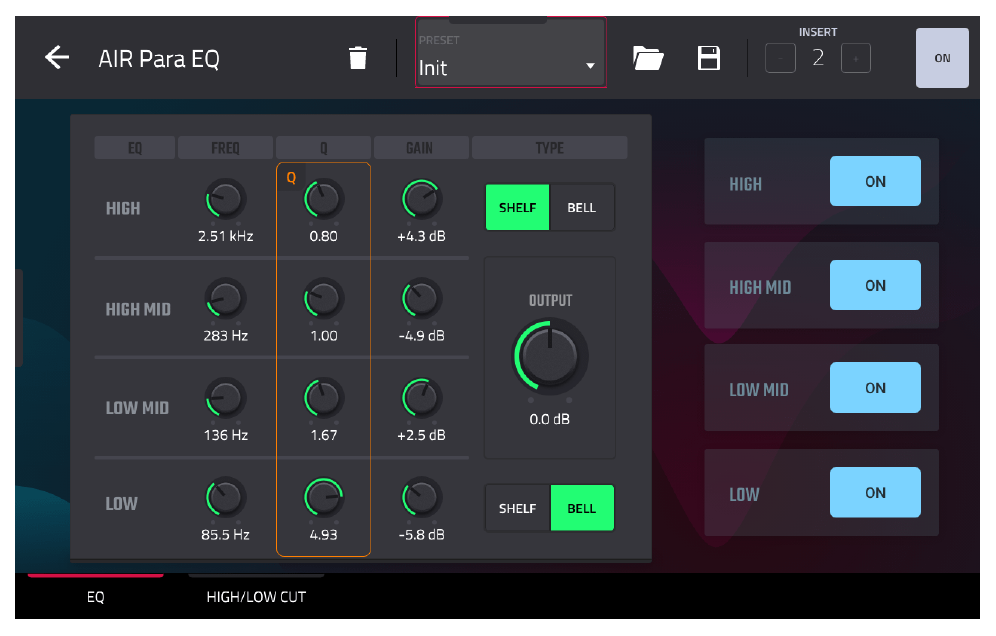Click the 1.67 Q value
996x636 pixels.
[323, 435]
